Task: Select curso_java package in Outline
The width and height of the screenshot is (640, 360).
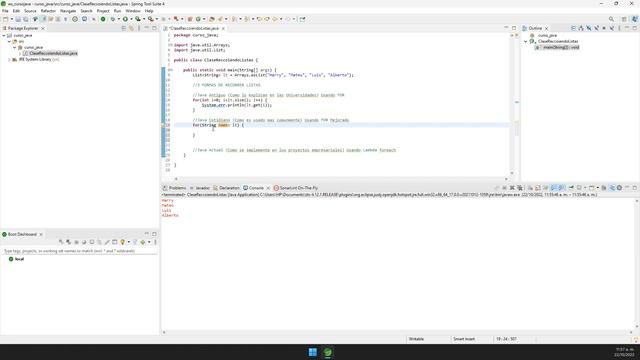Action: [x=547, y=36]
